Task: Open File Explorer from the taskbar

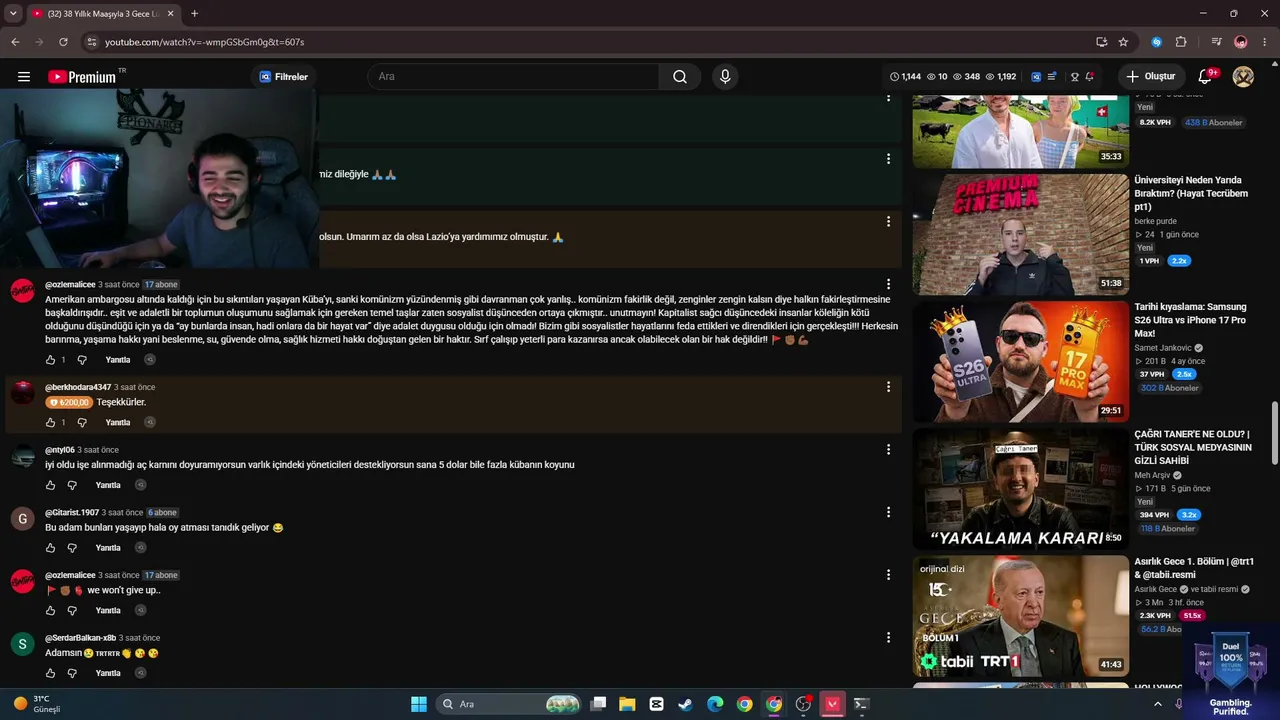Action: [x=627, y=704]
